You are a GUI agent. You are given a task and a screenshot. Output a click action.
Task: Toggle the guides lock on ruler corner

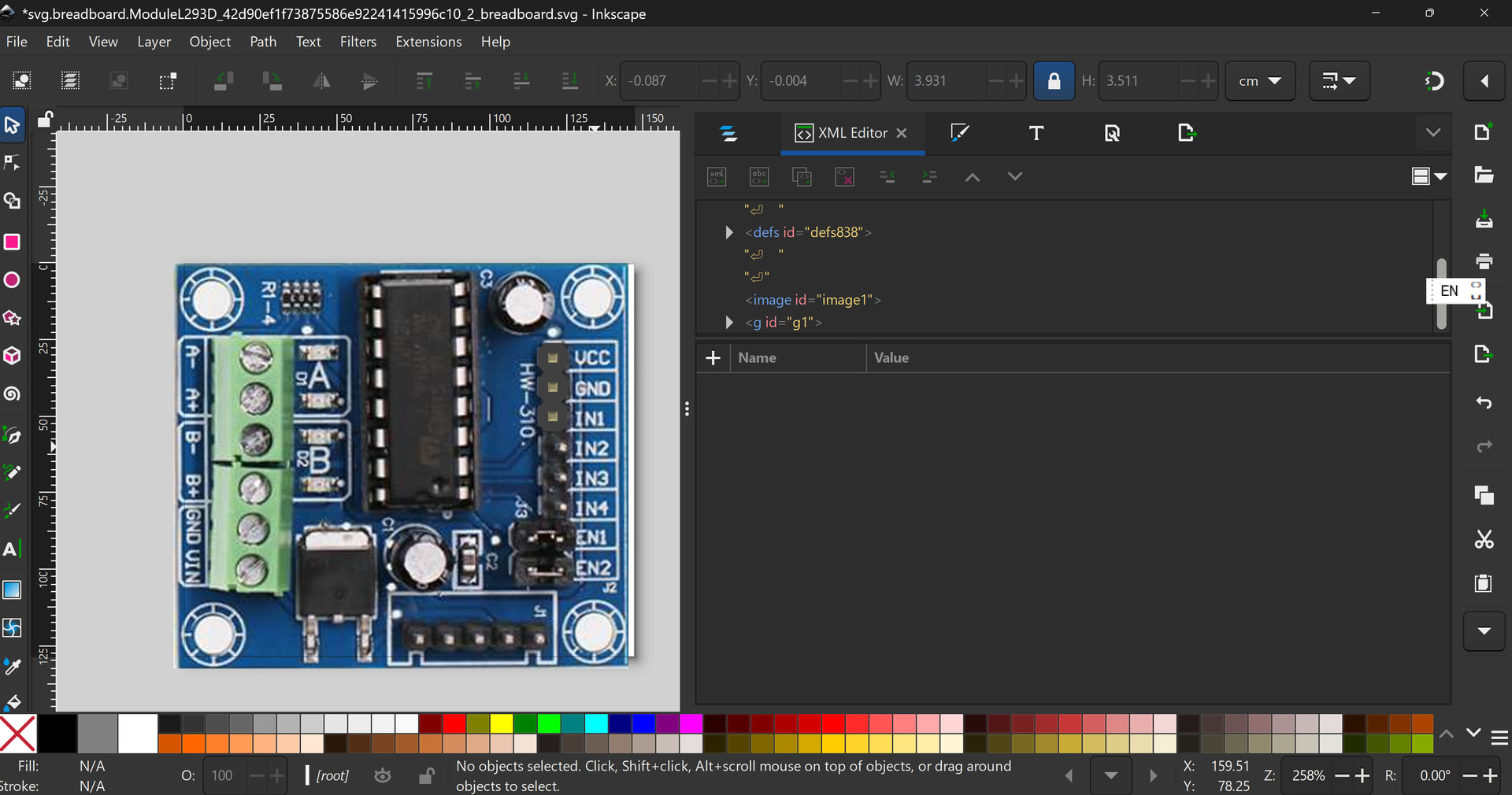[45, 120]
